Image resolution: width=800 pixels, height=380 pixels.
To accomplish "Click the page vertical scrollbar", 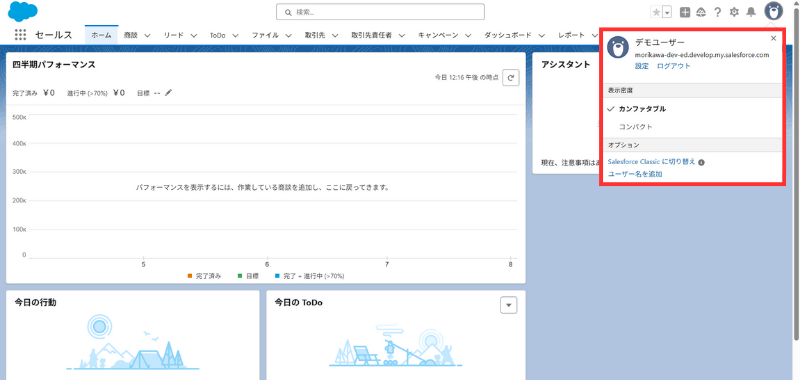I will tap(797, 173).
